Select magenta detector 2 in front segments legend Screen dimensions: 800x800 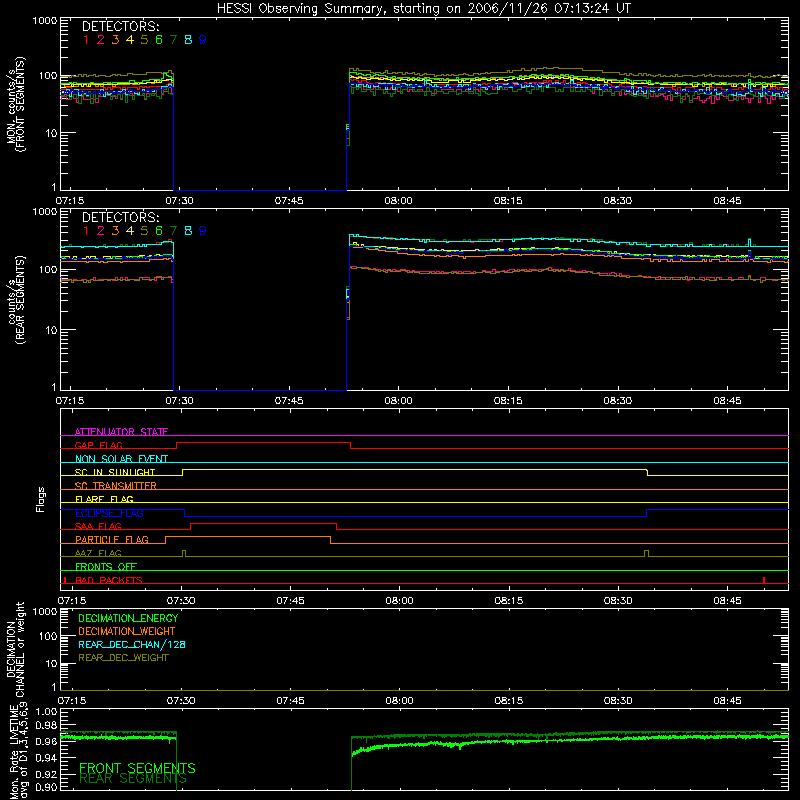point(101,40)
